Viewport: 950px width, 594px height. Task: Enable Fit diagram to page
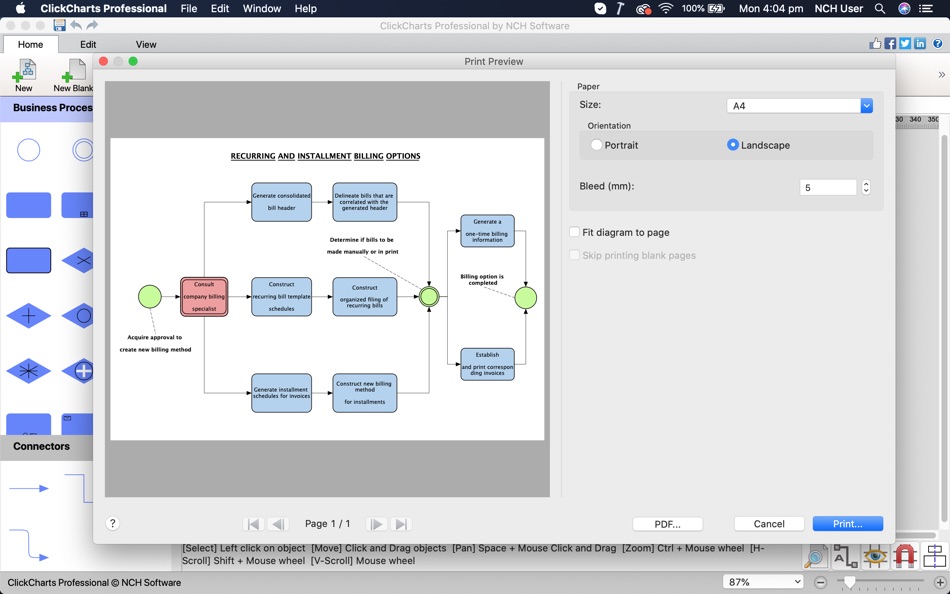click(x=619, y=232)
